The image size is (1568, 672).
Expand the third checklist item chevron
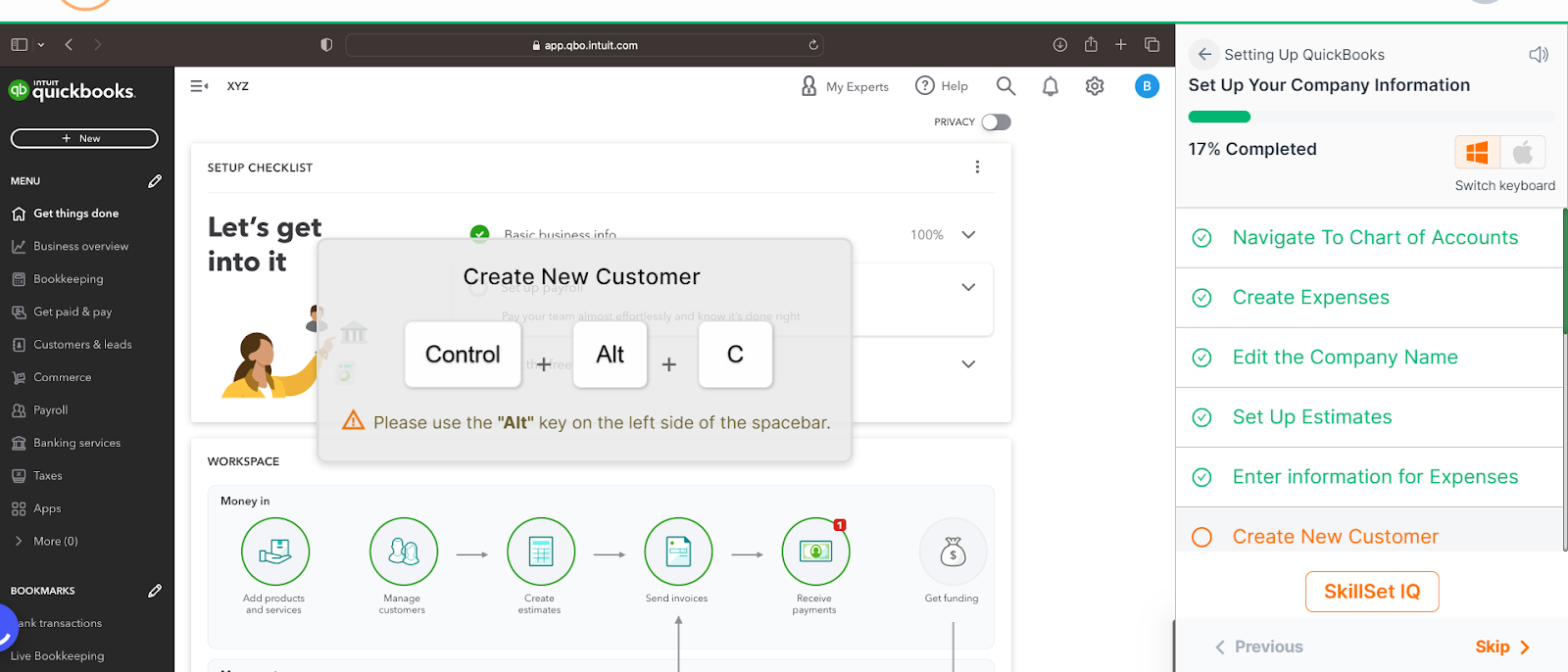(x=968, y=364)
